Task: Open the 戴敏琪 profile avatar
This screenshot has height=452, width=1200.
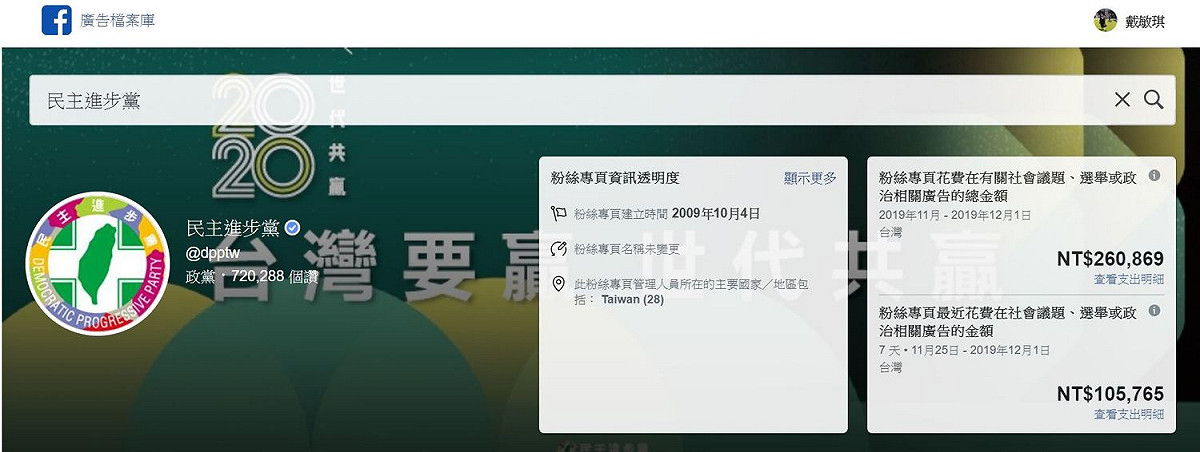Action: pos(1105,20)
